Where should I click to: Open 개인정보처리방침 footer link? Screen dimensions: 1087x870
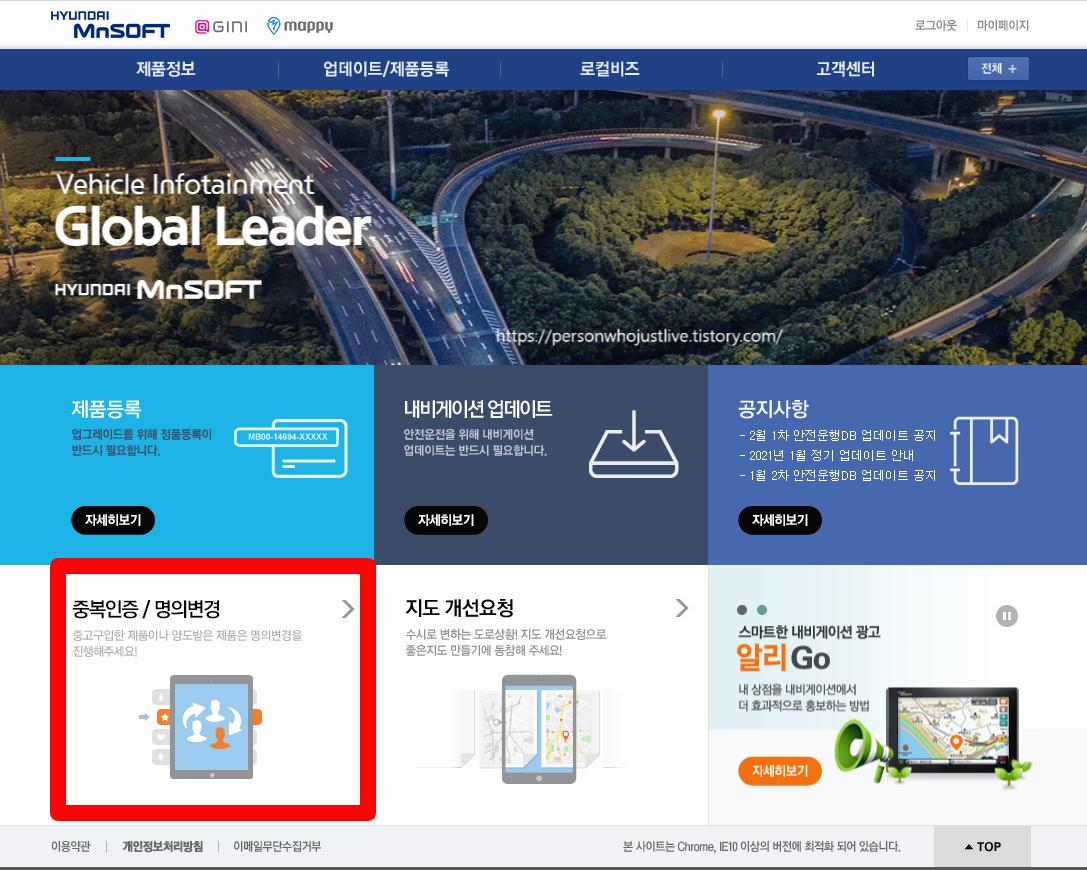pyautogui.click(x=163, y=846)
